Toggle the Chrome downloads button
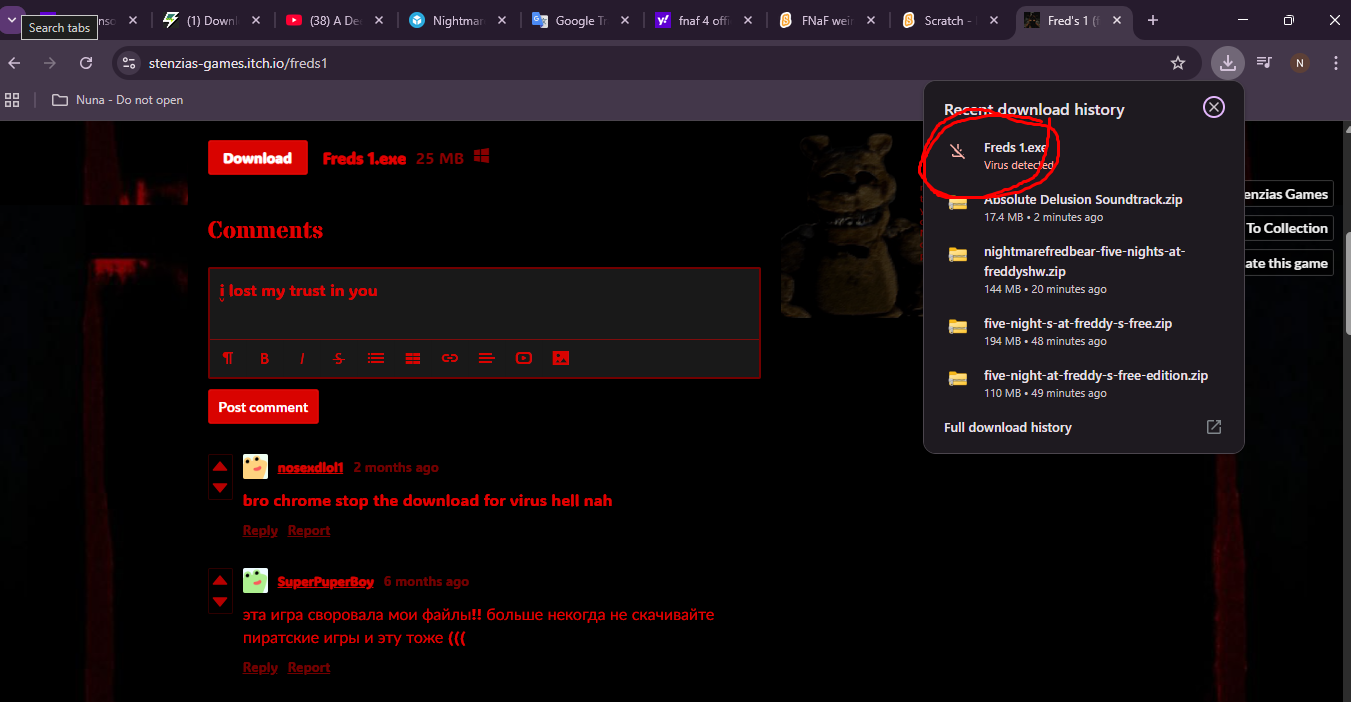Image resolution: width=1351 pixels, height=702 pixels. click(x=1227, y=63)
